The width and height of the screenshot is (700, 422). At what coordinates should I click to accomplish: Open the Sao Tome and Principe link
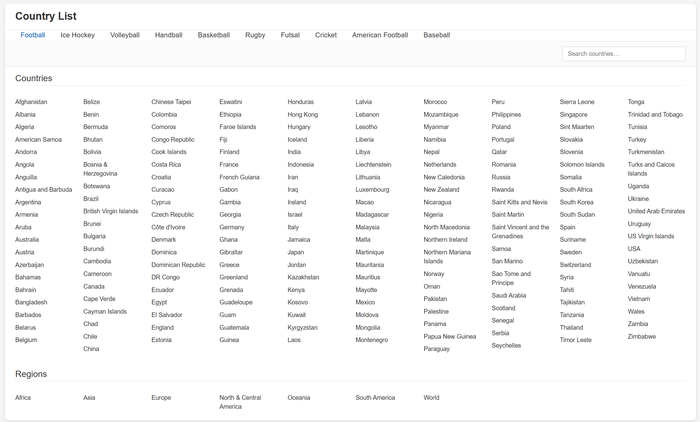pos(512,278)
